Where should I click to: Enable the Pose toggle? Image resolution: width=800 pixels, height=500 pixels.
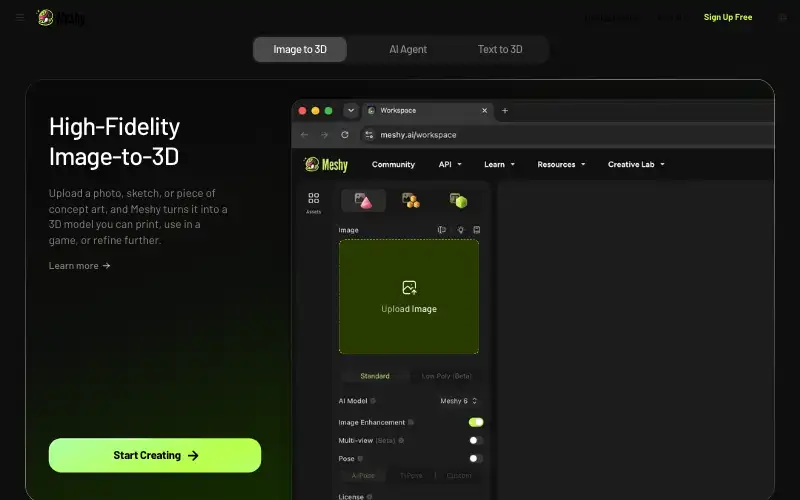point(476,459)
